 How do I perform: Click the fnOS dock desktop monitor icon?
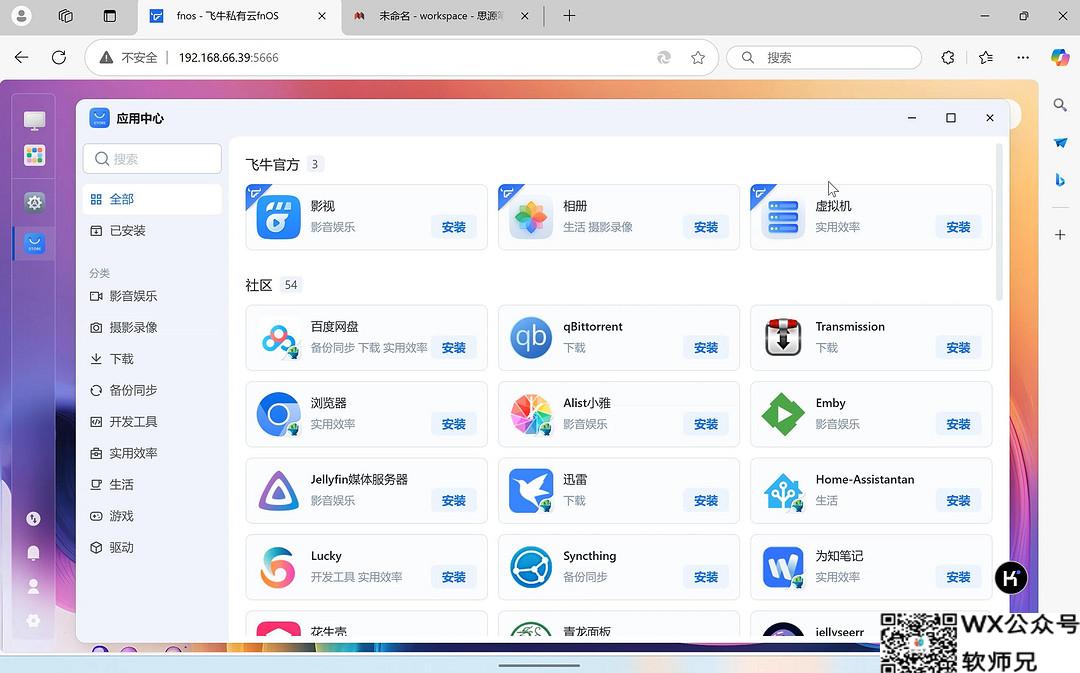tap(34, 121)
